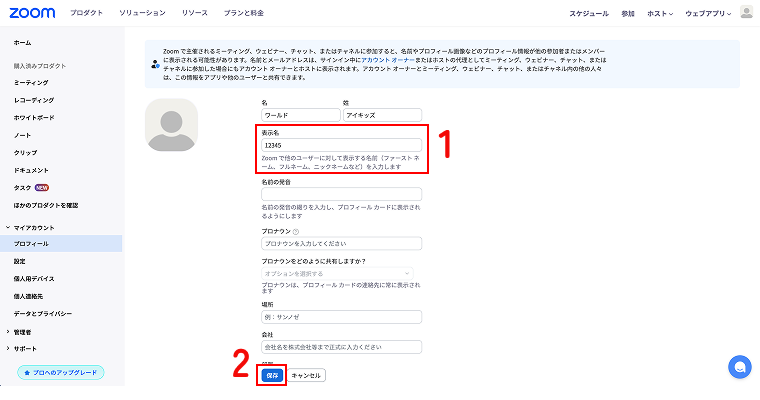Click the キャンセル cancel button

[x=306, y=375]
